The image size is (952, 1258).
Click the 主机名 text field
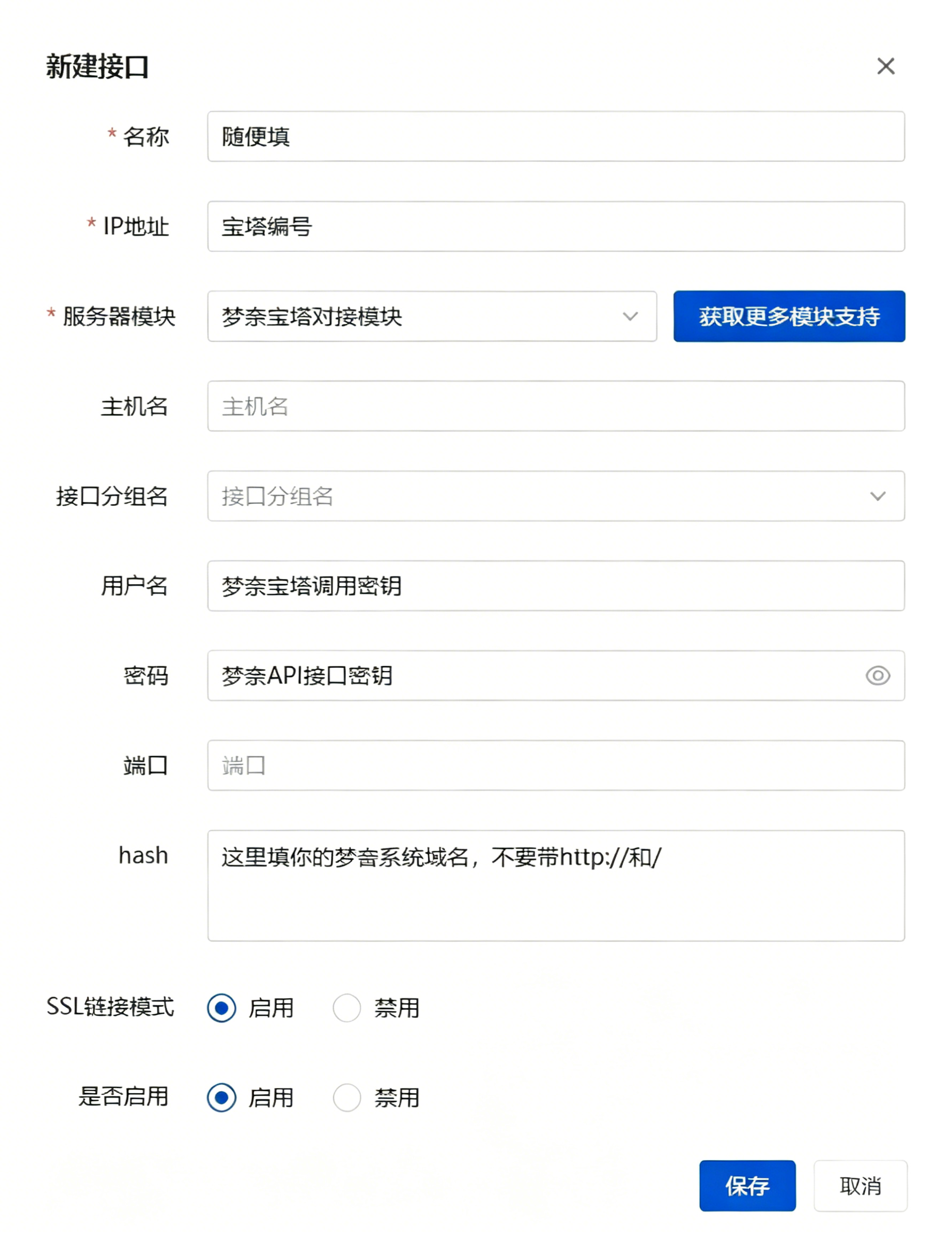[555, 406]
